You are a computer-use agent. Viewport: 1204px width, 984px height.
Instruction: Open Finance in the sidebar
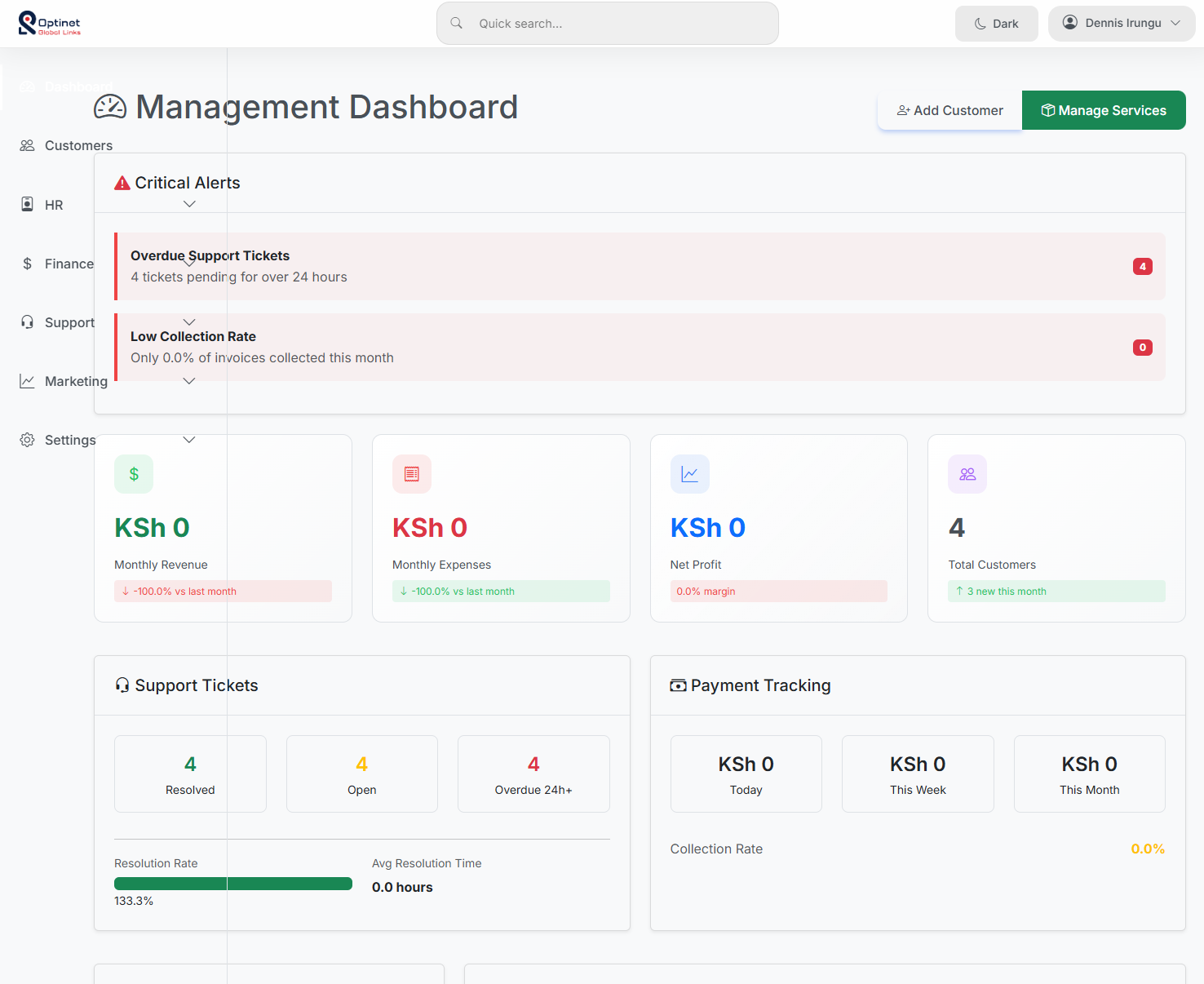pyautogui.click(x=69, y=264)
